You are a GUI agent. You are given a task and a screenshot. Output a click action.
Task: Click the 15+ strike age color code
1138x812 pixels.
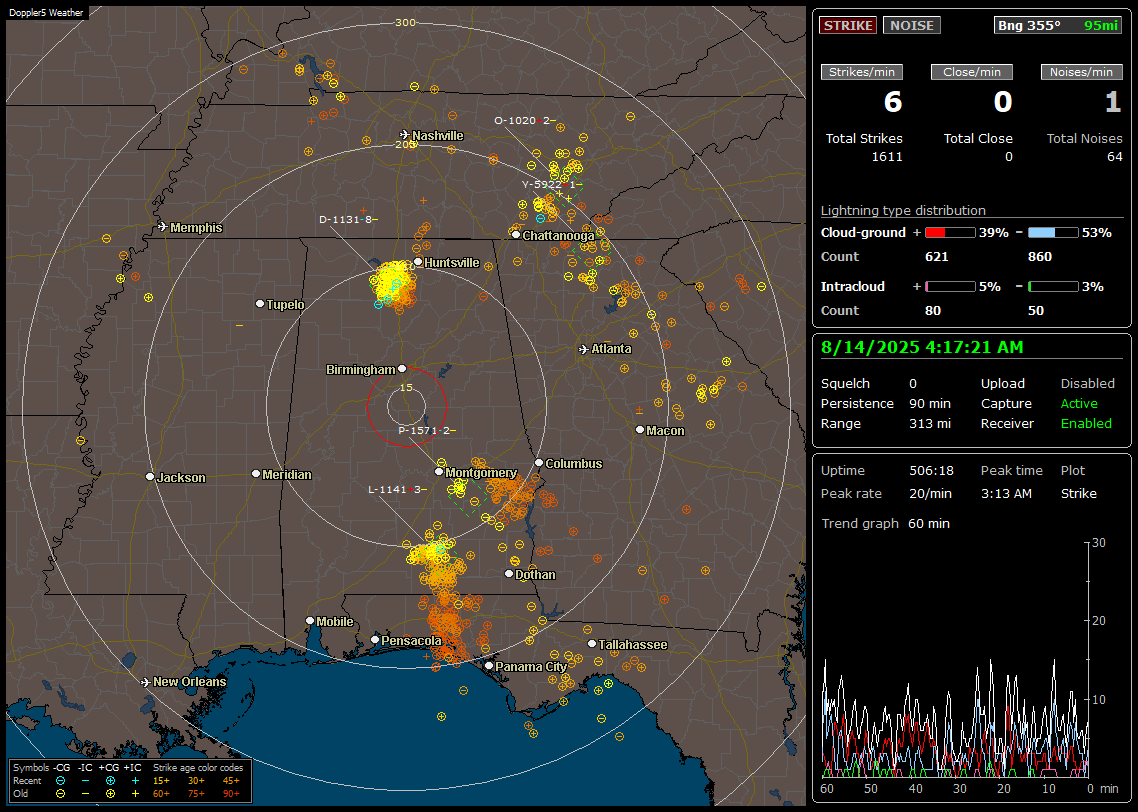click(x=161, y=781)
